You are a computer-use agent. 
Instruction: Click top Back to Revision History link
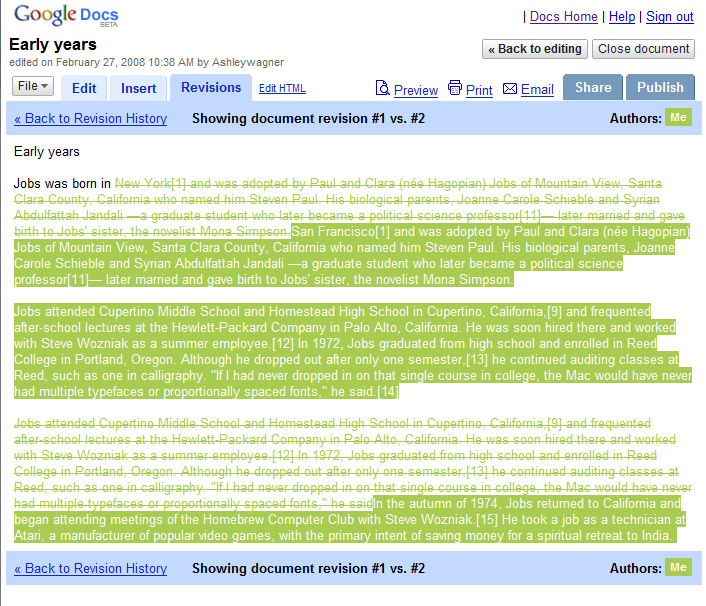(91, 118)
